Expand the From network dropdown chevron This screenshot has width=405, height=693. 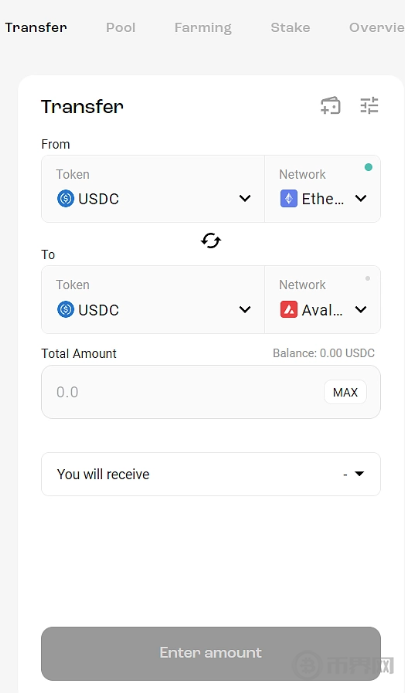click(x=361, y=198)
